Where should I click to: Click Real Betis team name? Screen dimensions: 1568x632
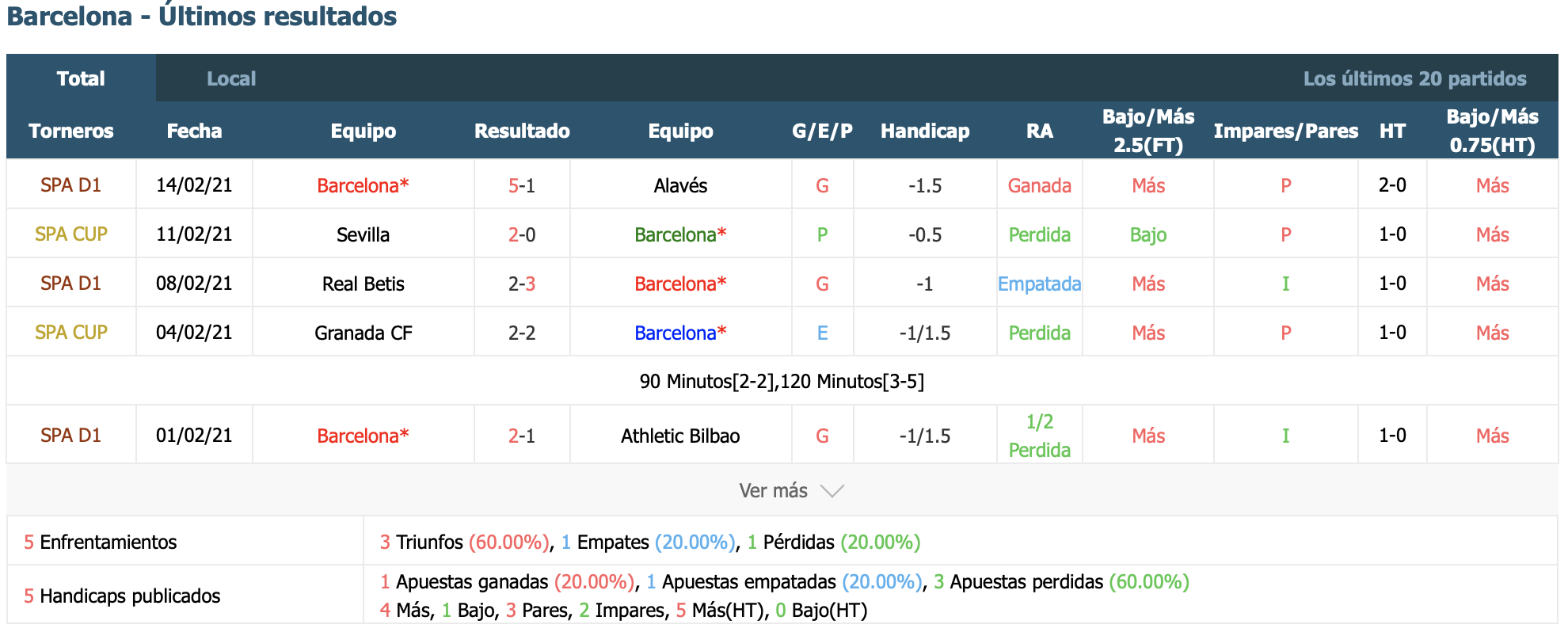click(x=363, y=284)
